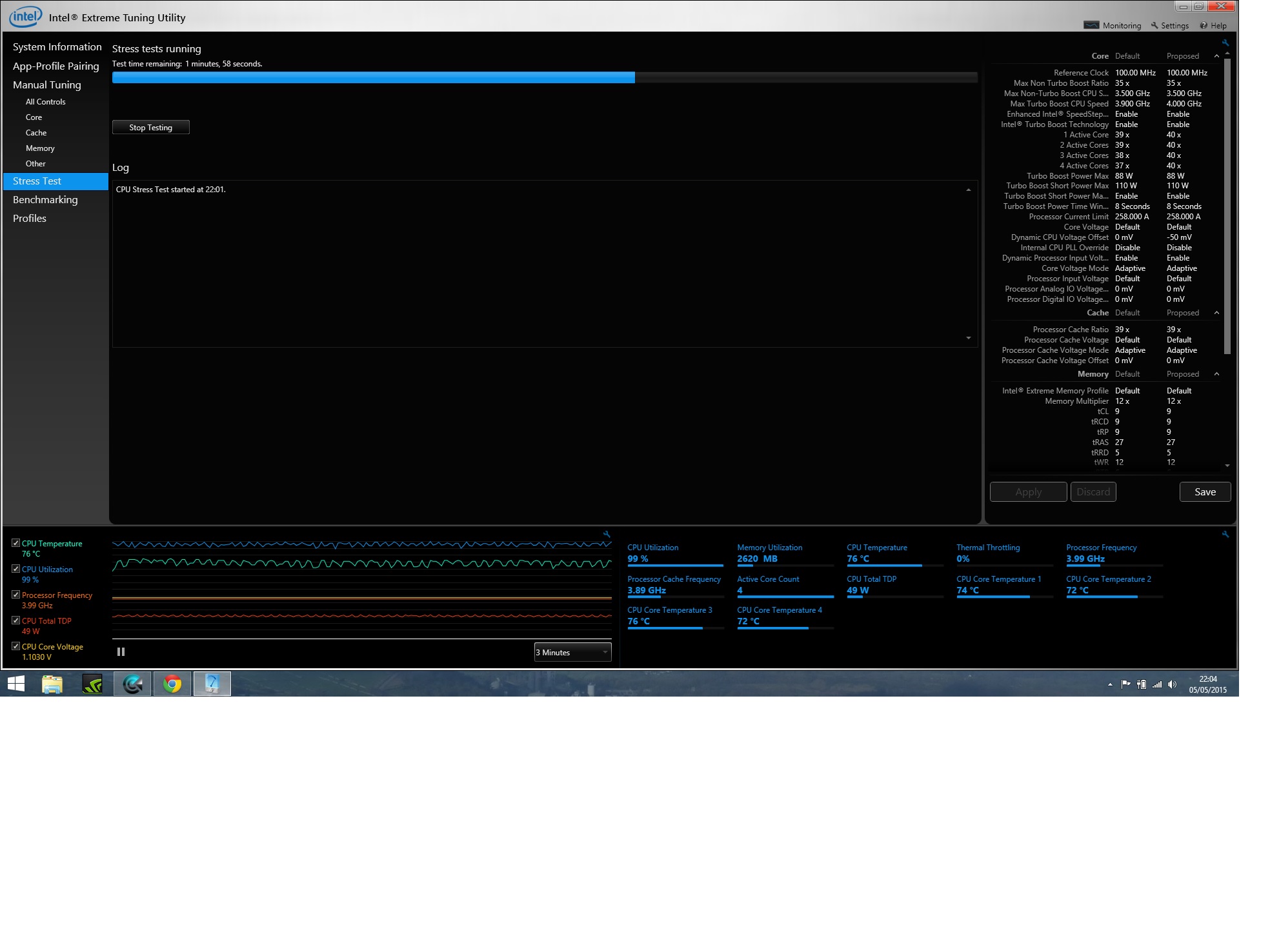Collapse the Cache settings section
The width and height of the screenshot is (1270, 952).
1216,313
